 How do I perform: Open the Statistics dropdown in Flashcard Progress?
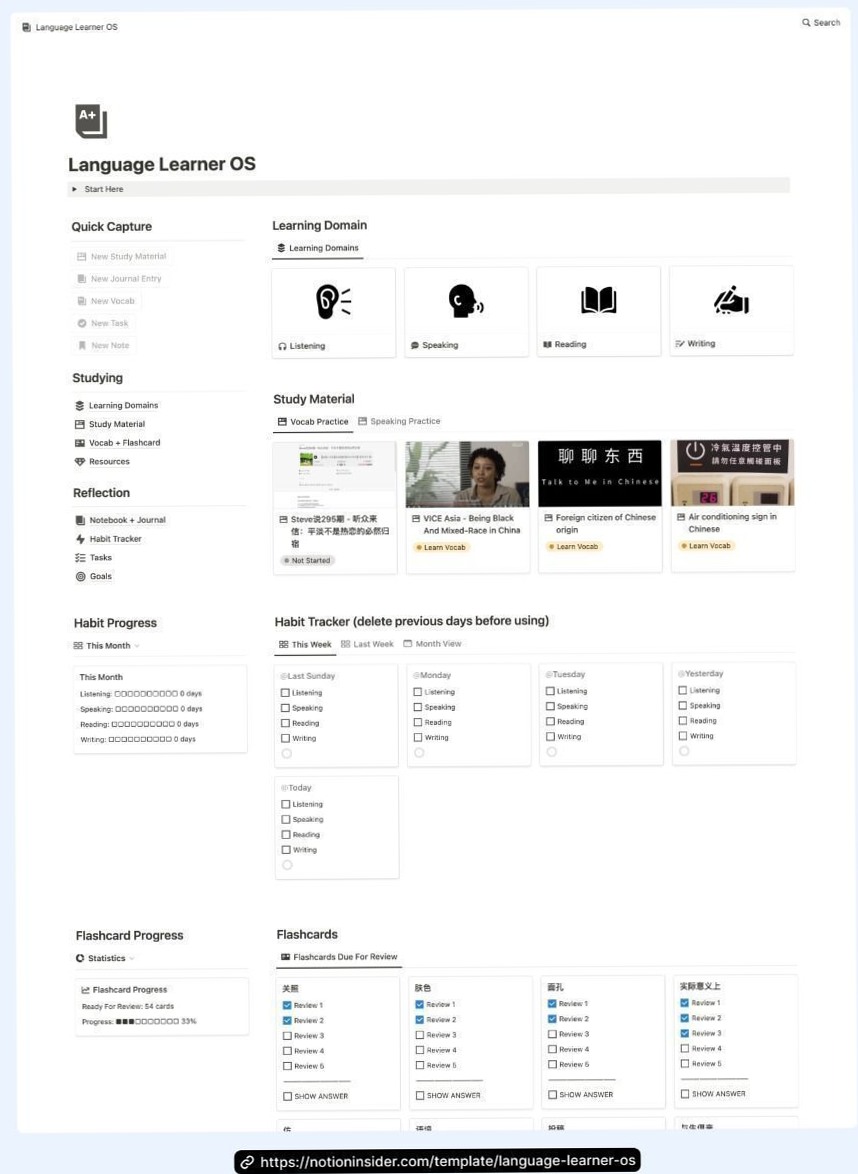(105, 958)
